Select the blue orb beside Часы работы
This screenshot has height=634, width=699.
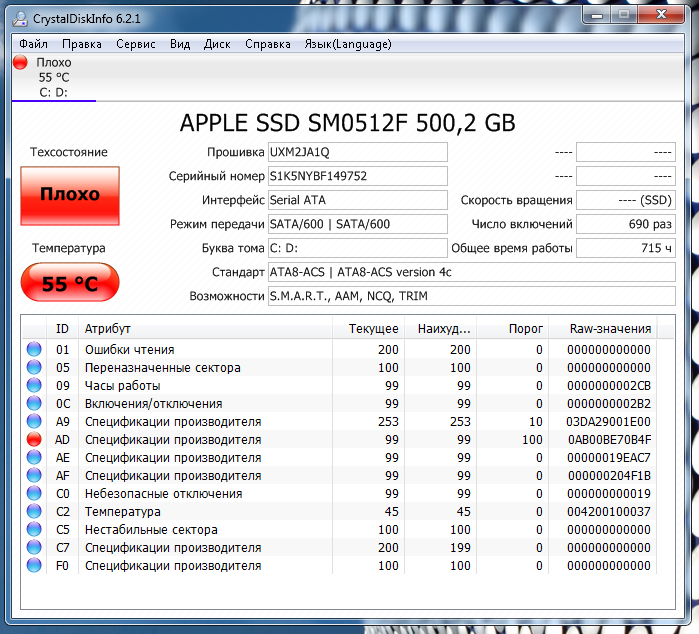pos(34,386)
